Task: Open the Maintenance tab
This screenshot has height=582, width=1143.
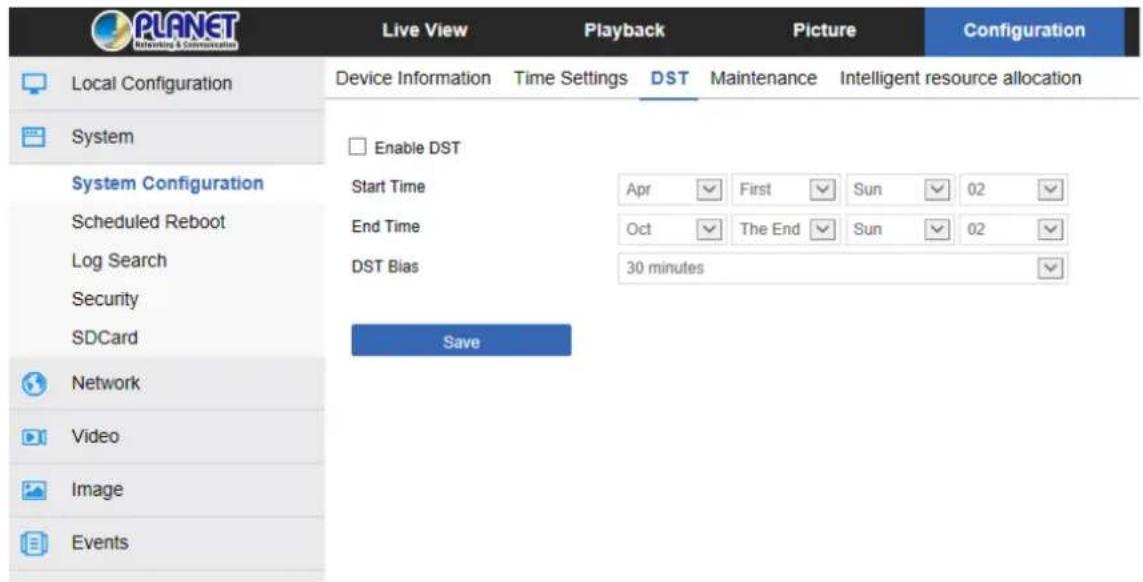Action: point(763,78)
